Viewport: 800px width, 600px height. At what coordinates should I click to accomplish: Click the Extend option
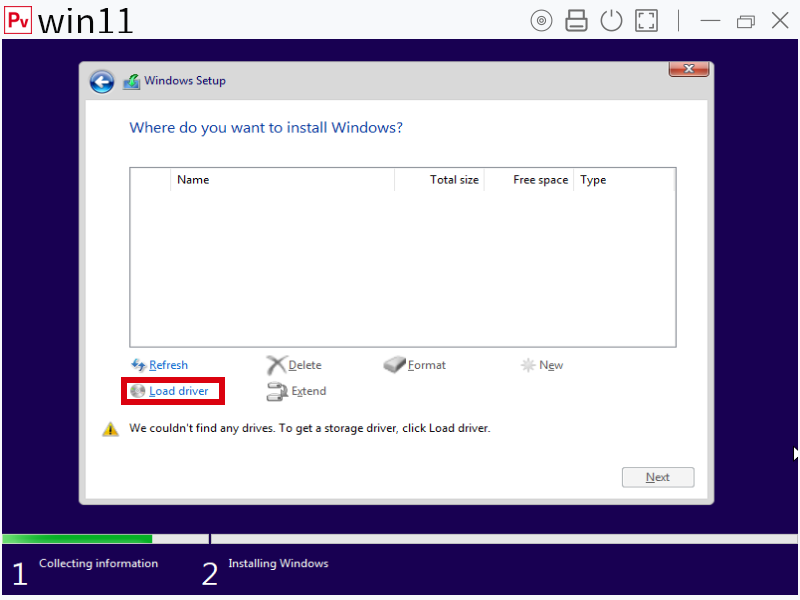tap(309, 391)
